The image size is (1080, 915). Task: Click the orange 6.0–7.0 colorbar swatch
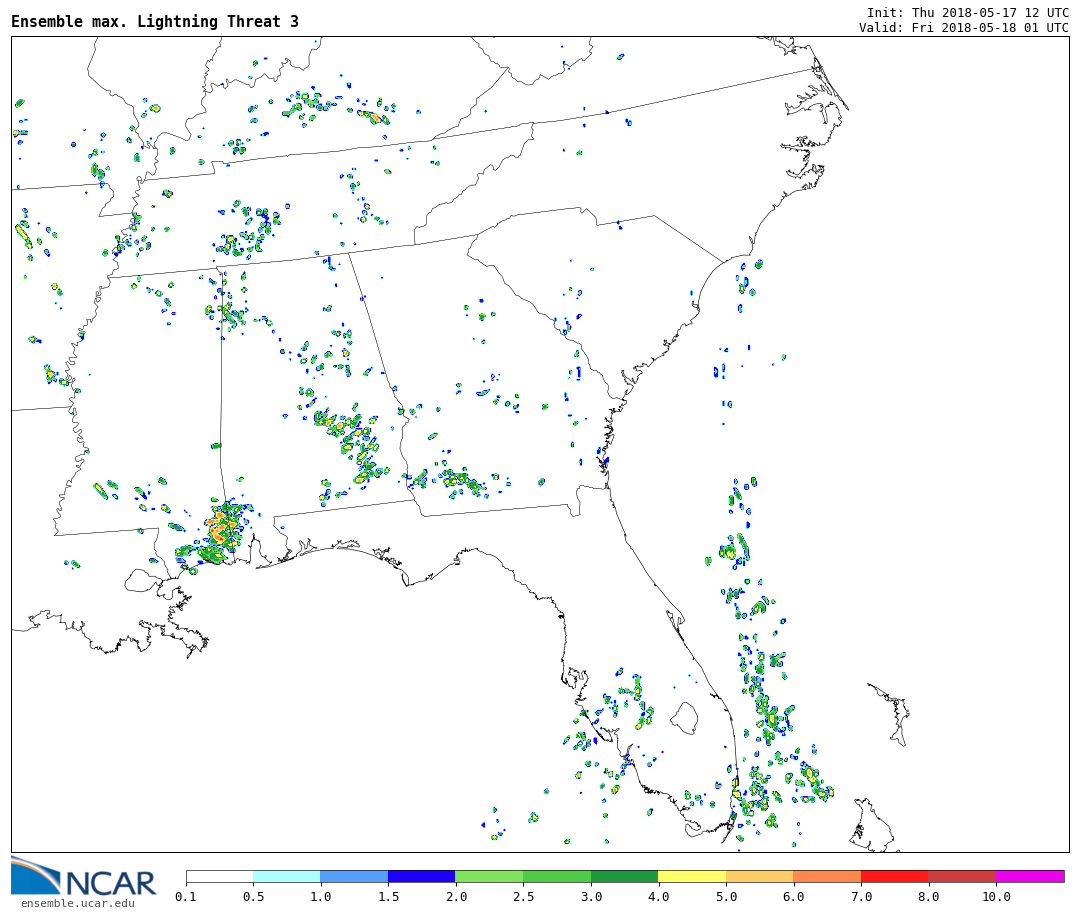(827, 876)
